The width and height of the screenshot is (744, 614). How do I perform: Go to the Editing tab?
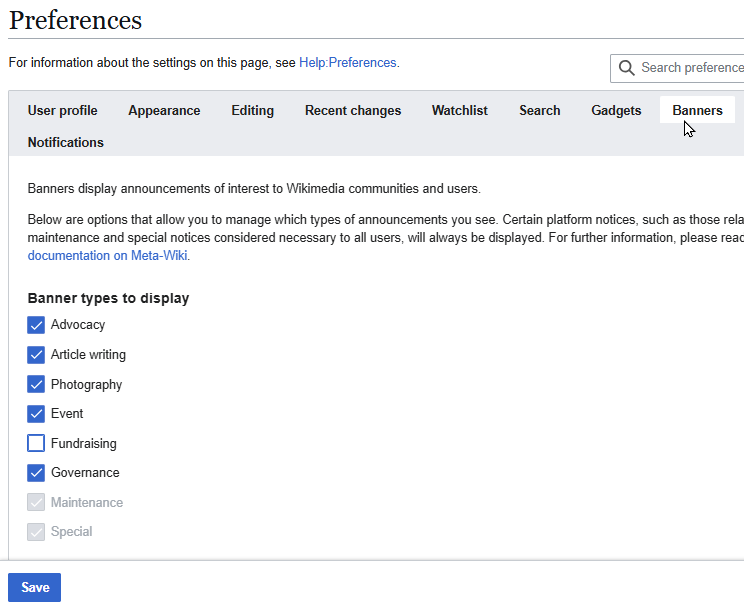tap(252, 111)
